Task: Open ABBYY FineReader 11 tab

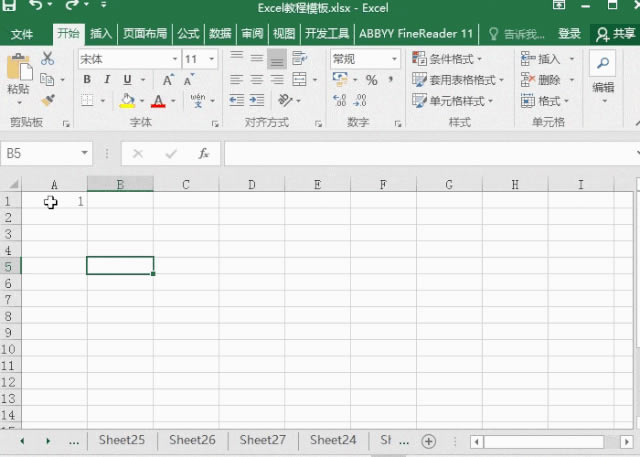Action: 416,34
